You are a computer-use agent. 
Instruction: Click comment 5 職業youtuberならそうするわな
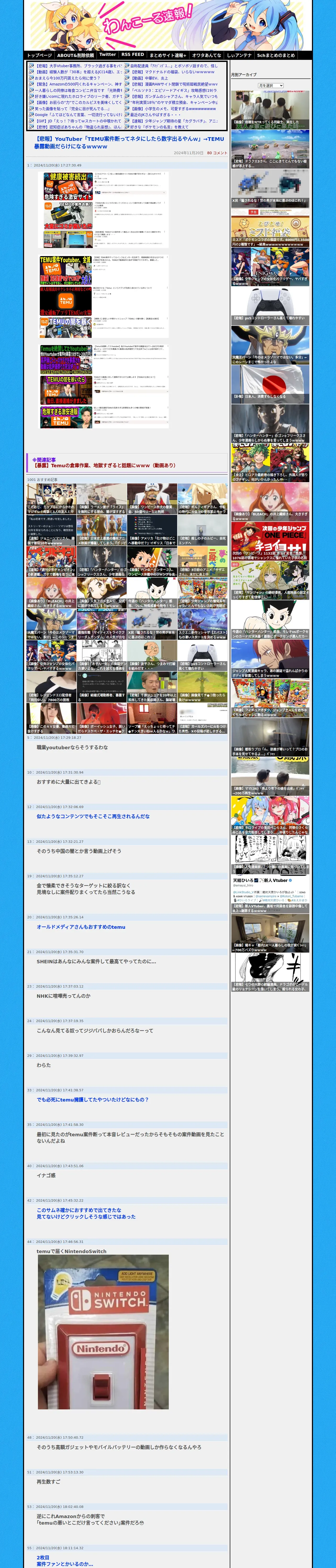pyautogui.click(x=72, y=747)
